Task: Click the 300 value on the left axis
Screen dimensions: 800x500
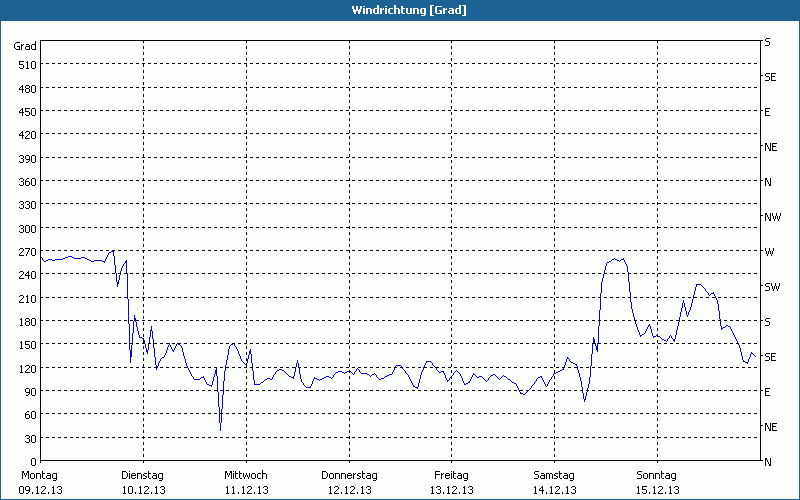Action: (x=28, y=229)
